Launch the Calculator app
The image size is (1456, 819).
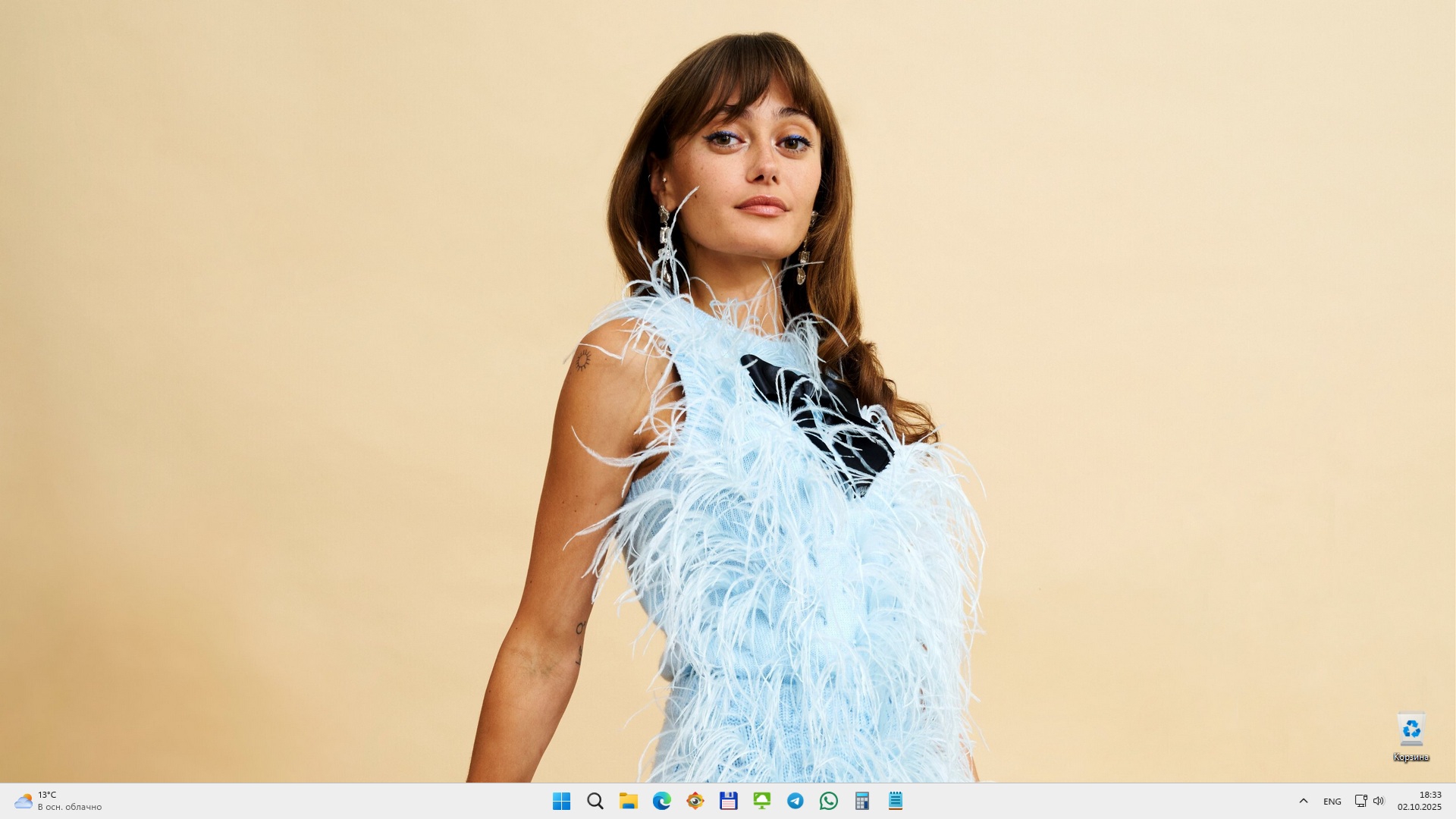(x=861, y=801)
